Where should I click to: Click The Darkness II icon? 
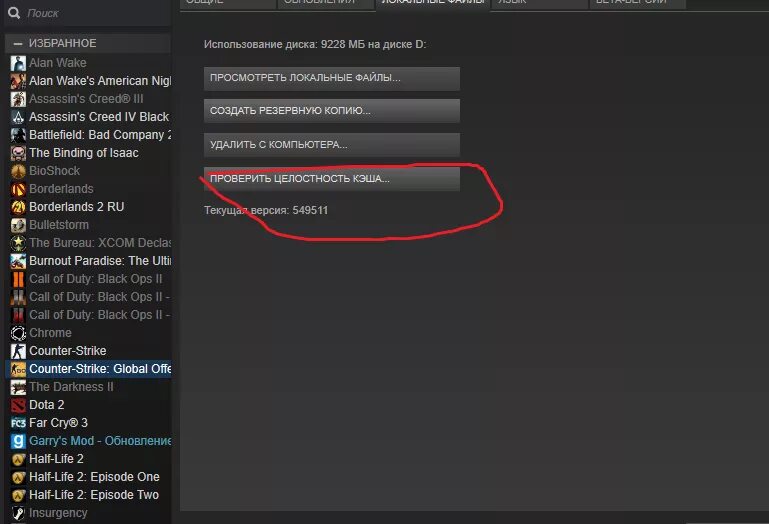(18, 387)
